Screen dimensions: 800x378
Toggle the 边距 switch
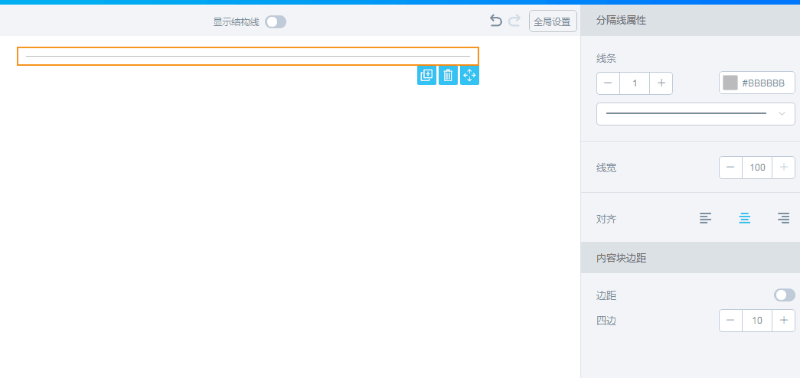784,295
